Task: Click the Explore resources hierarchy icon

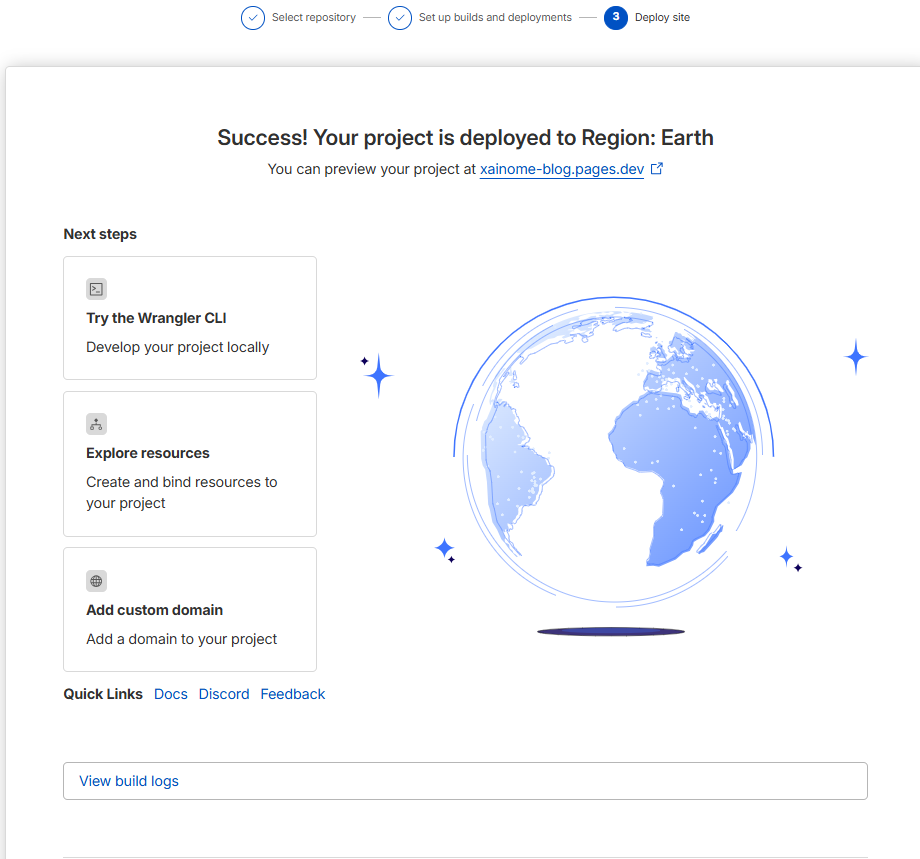Action: tap(96, 424)
